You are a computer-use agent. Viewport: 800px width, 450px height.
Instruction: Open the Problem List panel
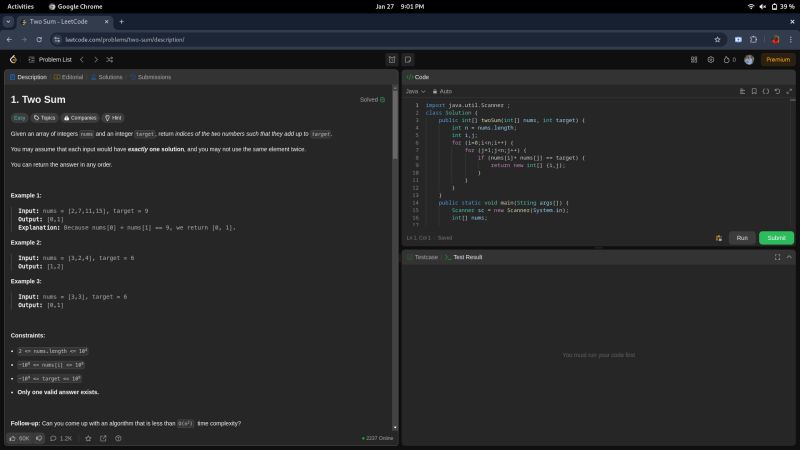pyautogui.click(x=50, y=60)
